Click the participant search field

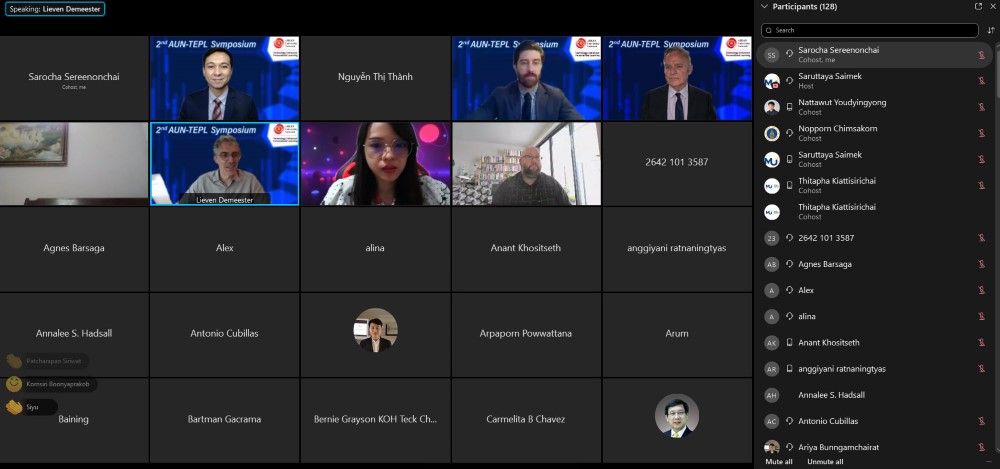click(869, 30)
